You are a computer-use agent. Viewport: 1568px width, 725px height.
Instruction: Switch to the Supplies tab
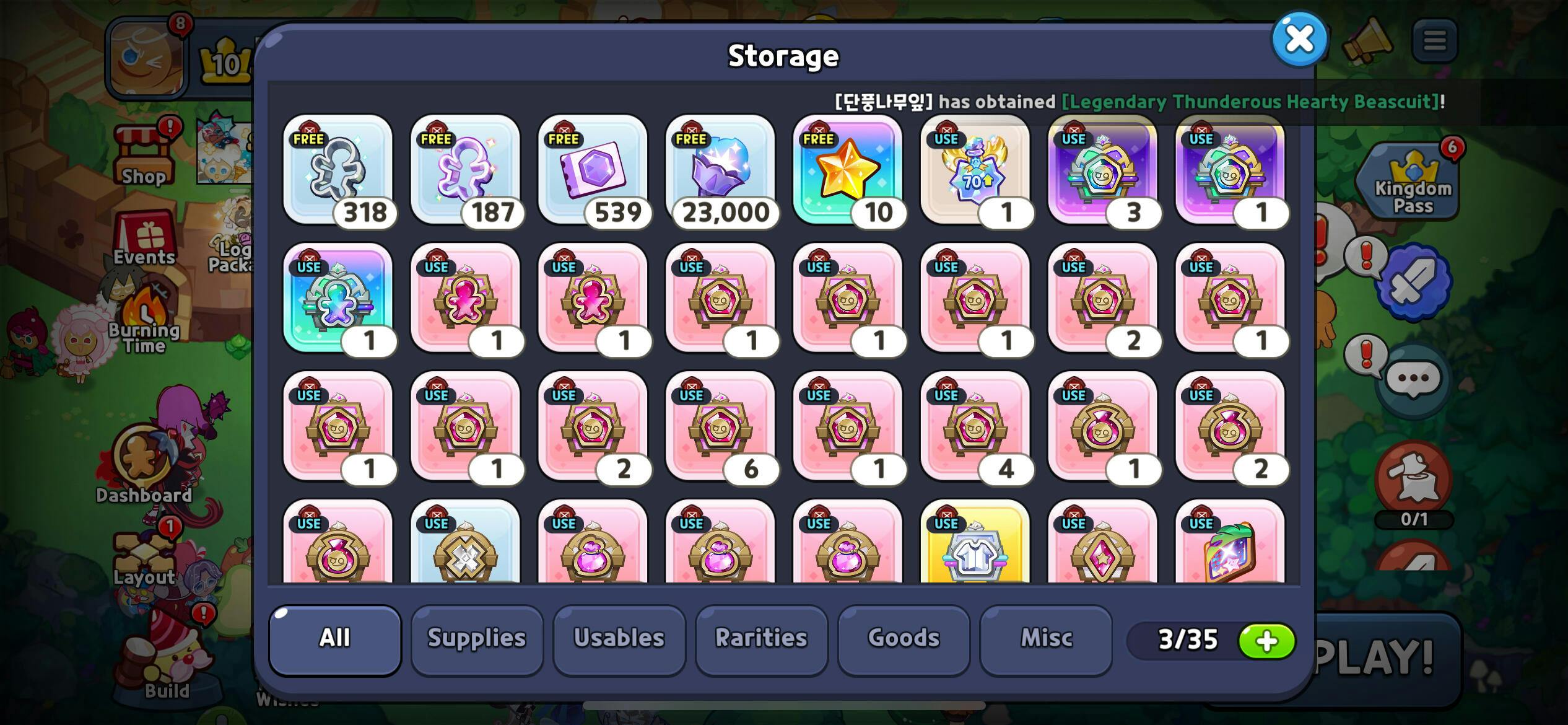point(477,639)
